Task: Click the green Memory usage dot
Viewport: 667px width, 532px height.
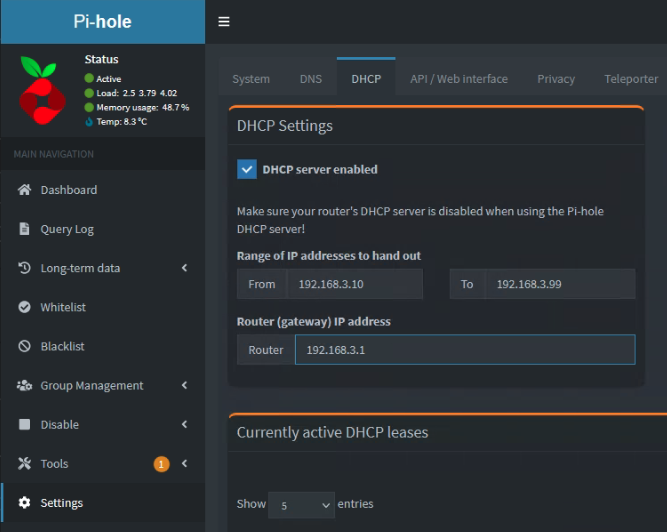Action: pos(89,107)
